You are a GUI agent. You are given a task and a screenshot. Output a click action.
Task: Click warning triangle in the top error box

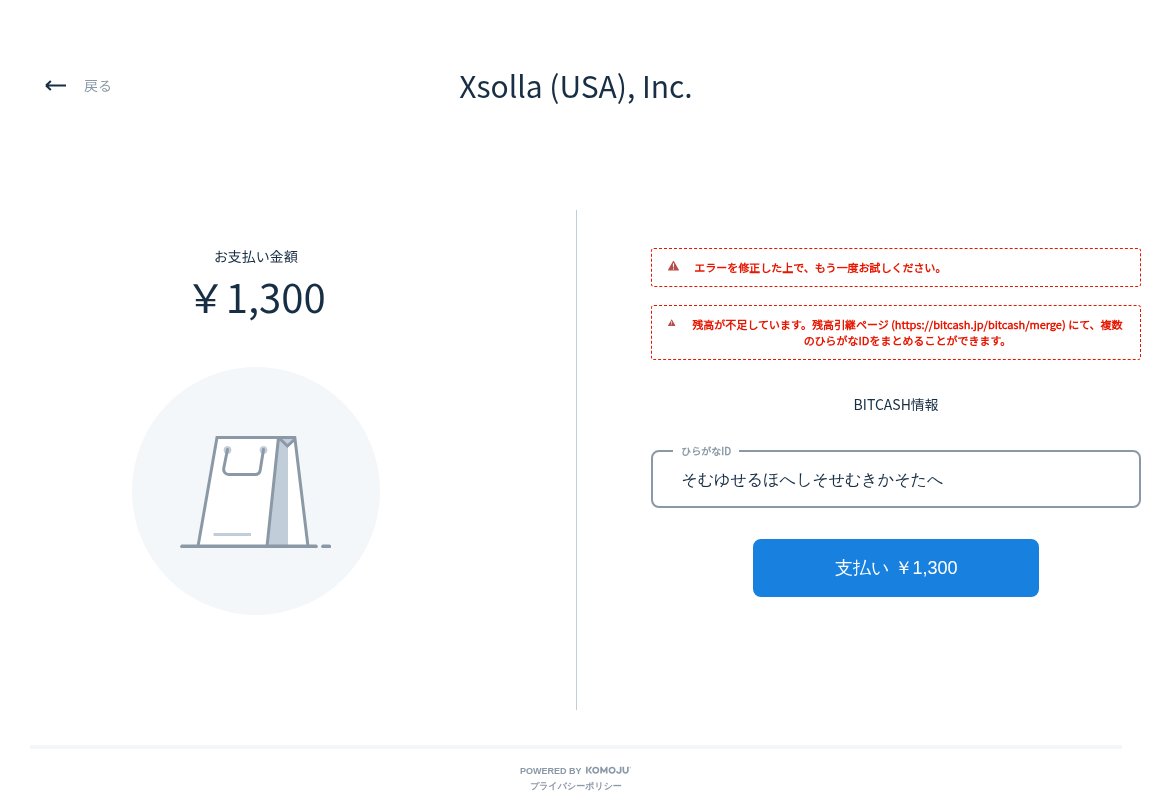(673, 267)
